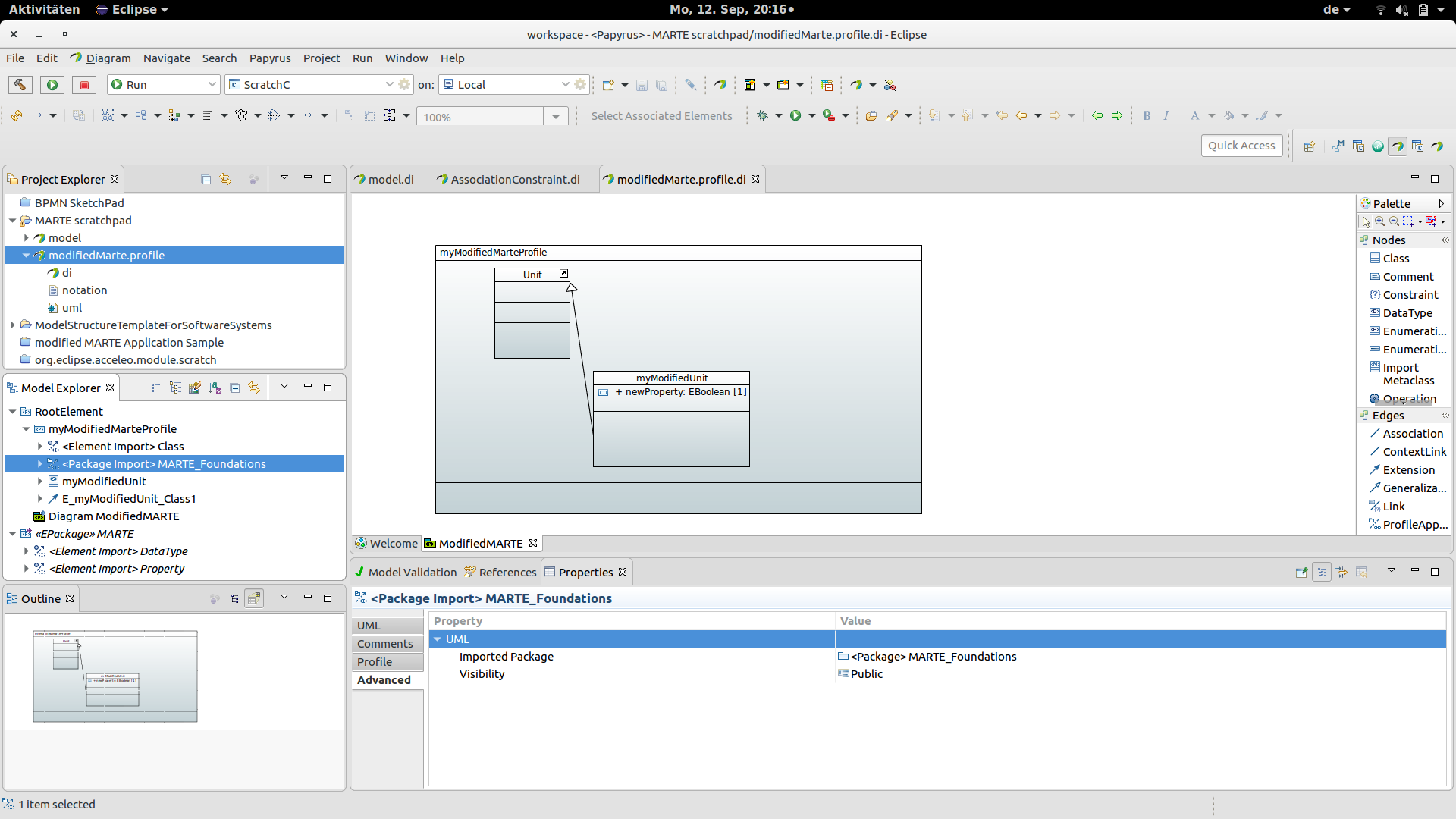This screenshot has width=1456, height=819.
Task: Toggle Link with Editor in Project Explorer
Action: (x=225, y=180)
